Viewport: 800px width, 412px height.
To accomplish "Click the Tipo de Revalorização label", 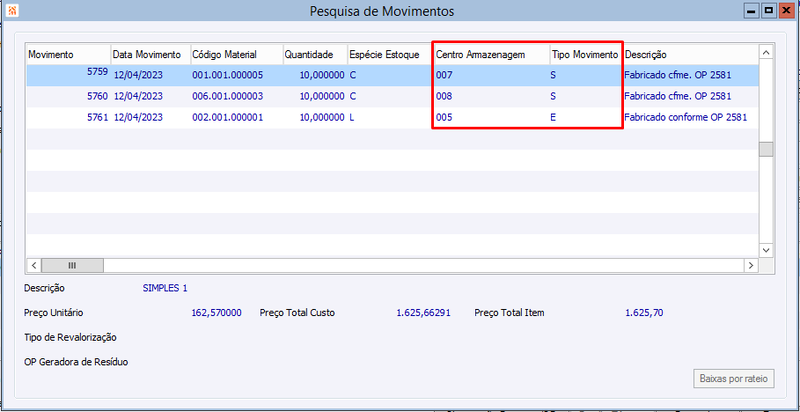I will pyautogui.click(x=70, y=338).
